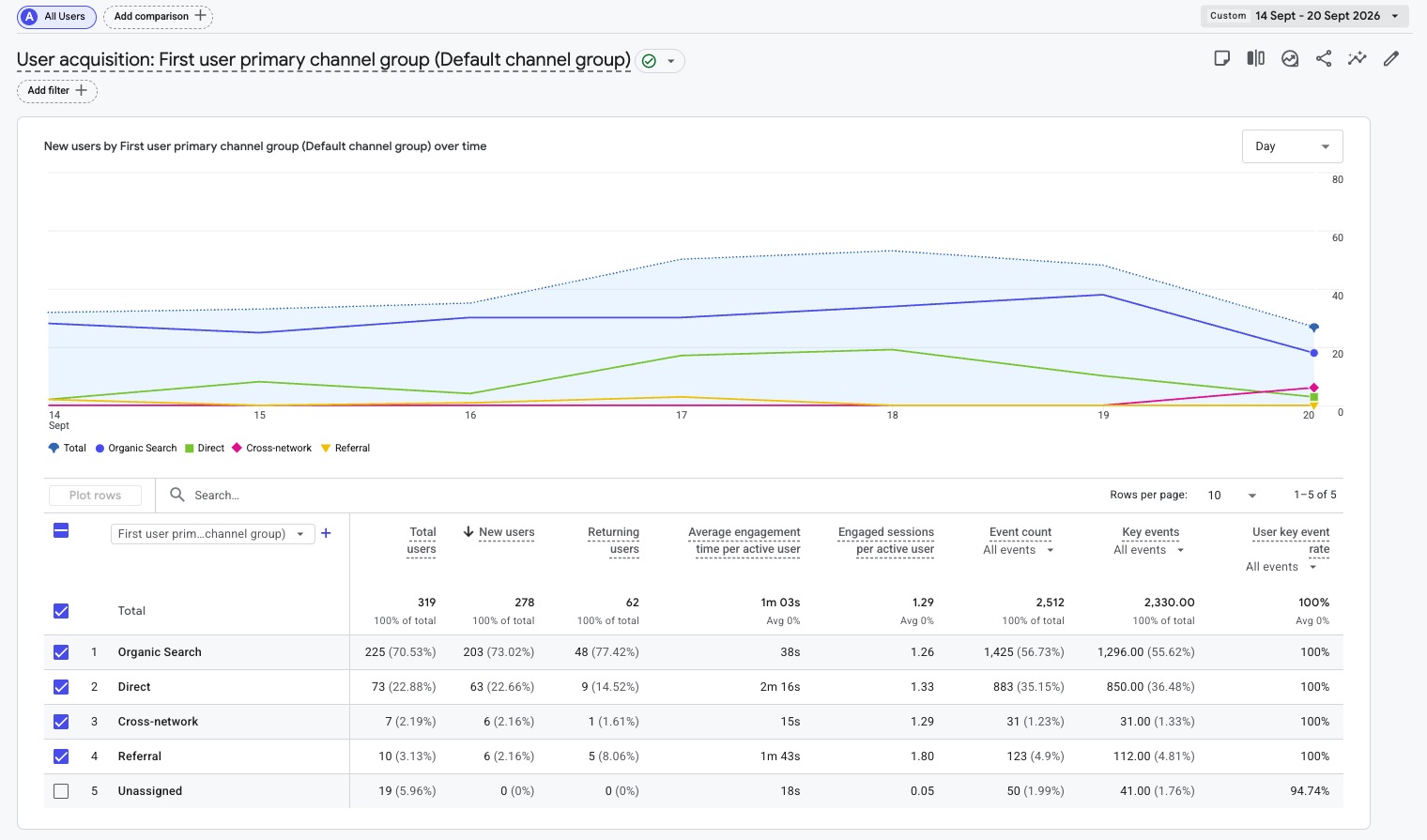The height and width of the screenshot is (840, 1427).
Task: Open the custom date range picker
Action: coord(1305,16)
